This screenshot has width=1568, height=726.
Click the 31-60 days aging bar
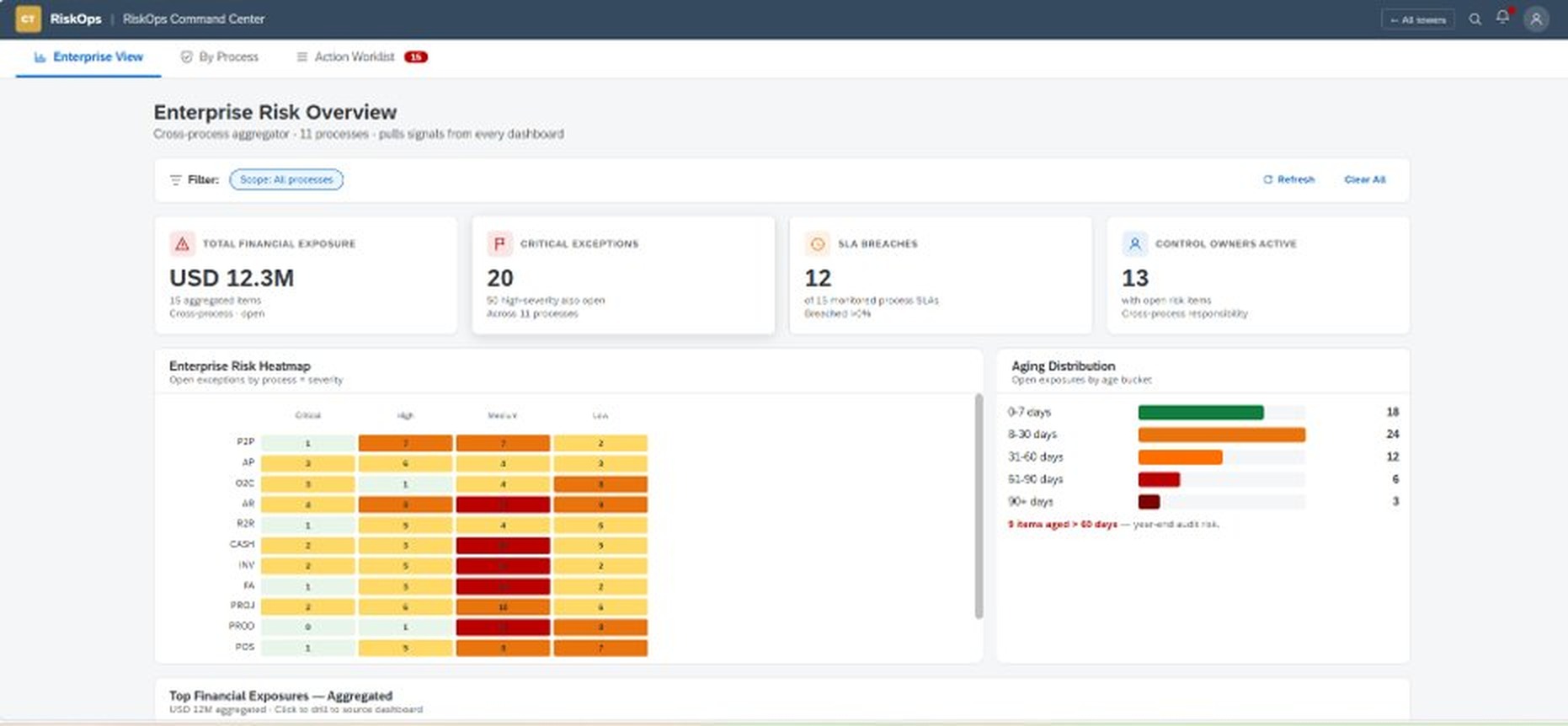coord(1180,457)
